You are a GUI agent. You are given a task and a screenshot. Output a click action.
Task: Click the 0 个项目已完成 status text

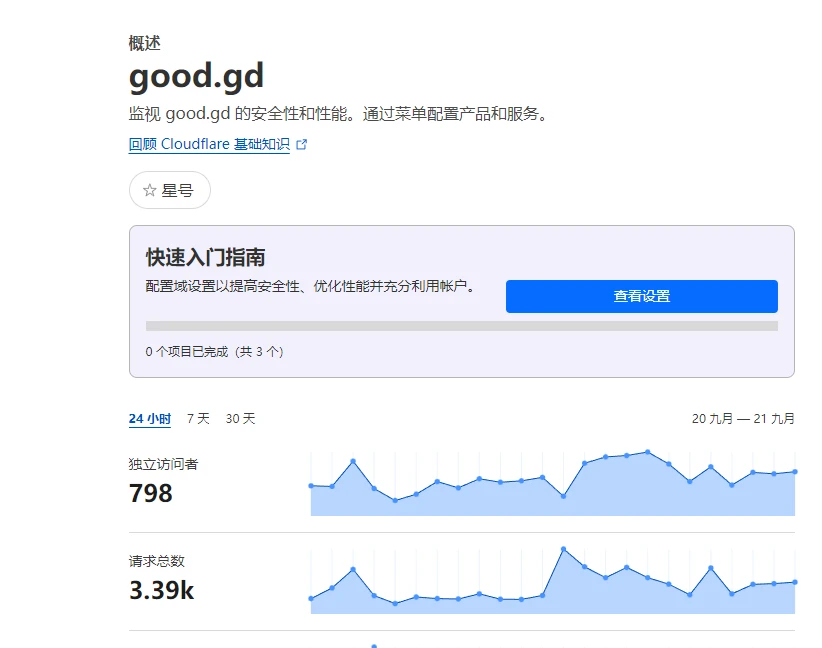tap(214, 352)
